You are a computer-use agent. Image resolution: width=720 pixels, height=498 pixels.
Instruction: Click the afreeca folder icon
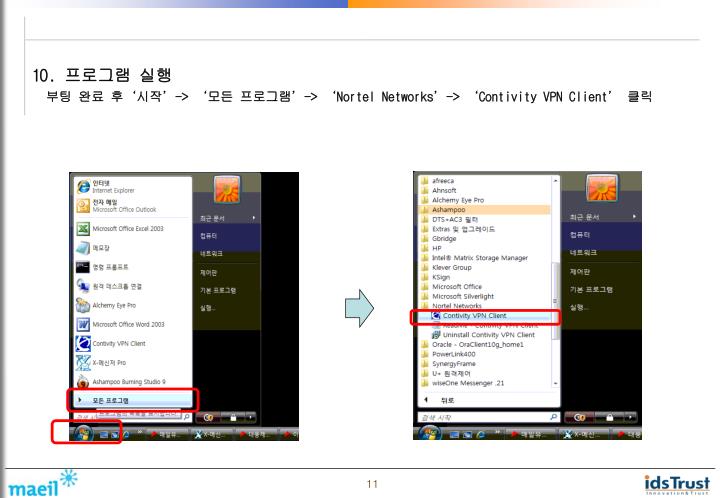[x=425, y=181]
